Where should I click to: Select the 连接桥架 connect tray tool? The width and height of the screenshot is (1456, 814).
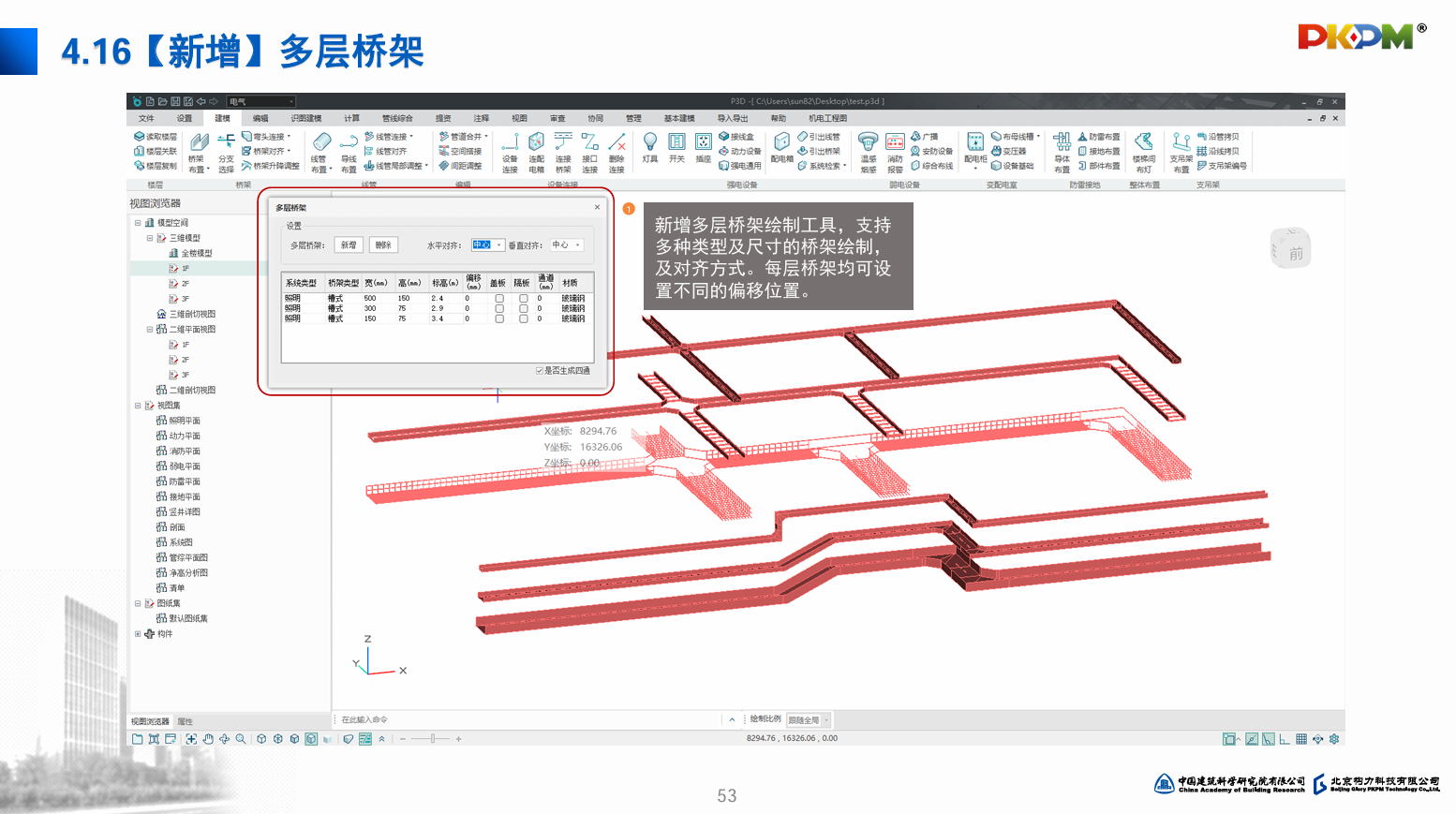[563, 152]
